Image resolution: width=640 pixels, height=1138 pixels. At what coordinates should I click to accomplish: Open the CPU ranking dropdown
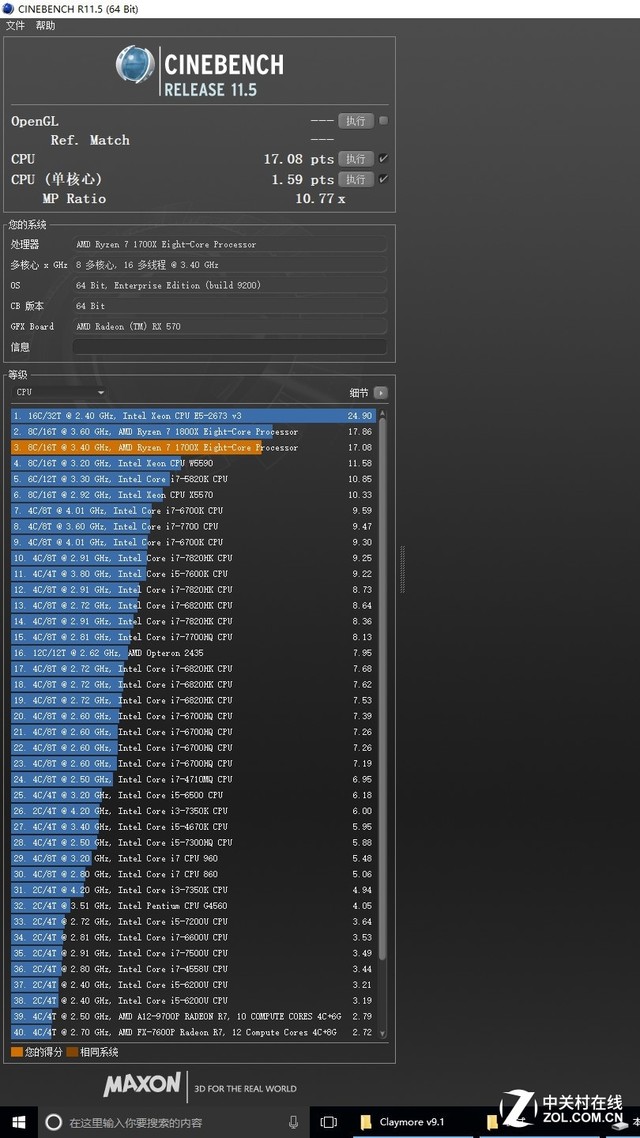pyautogui.click(x=60, y=392)
